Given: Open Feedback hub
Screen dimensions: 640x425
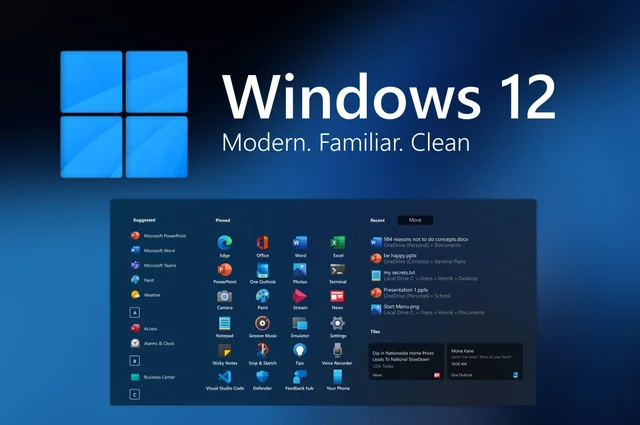Looking at the screenshot, I should [x=300, y=380].
